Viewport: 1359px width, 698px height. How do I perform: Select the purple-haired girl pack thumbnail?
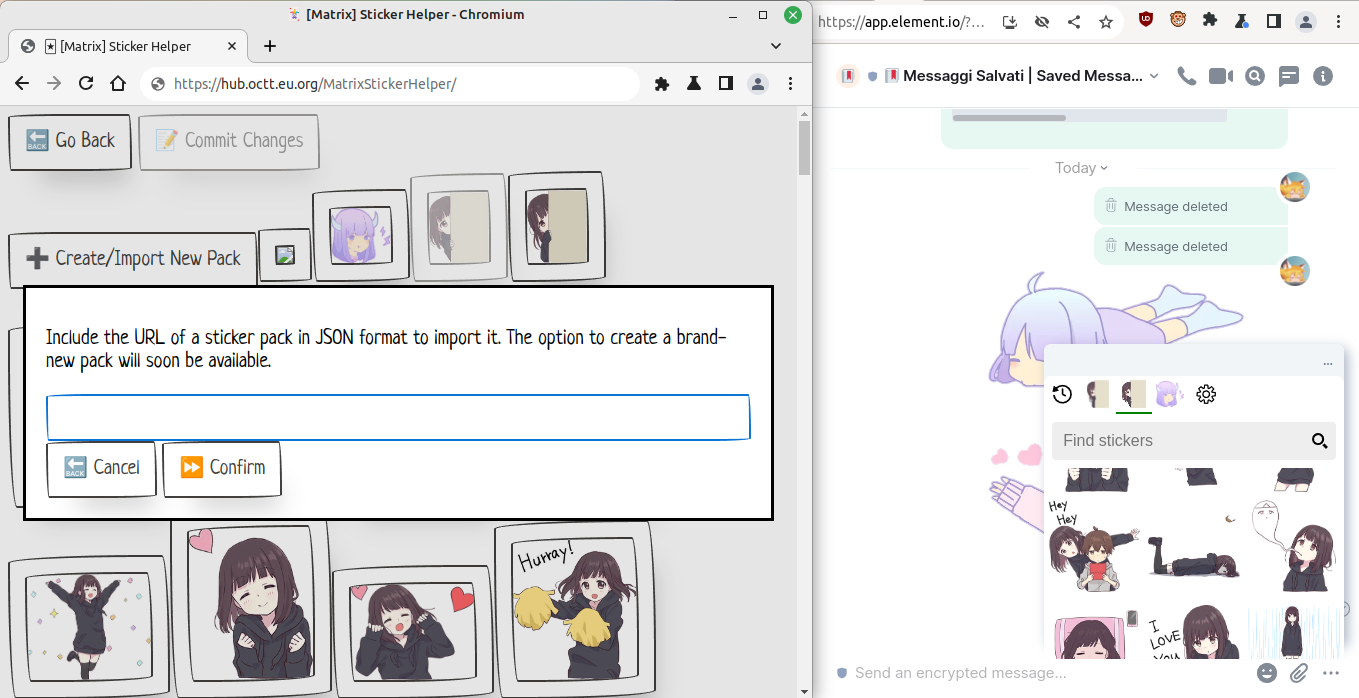point(360,237)
